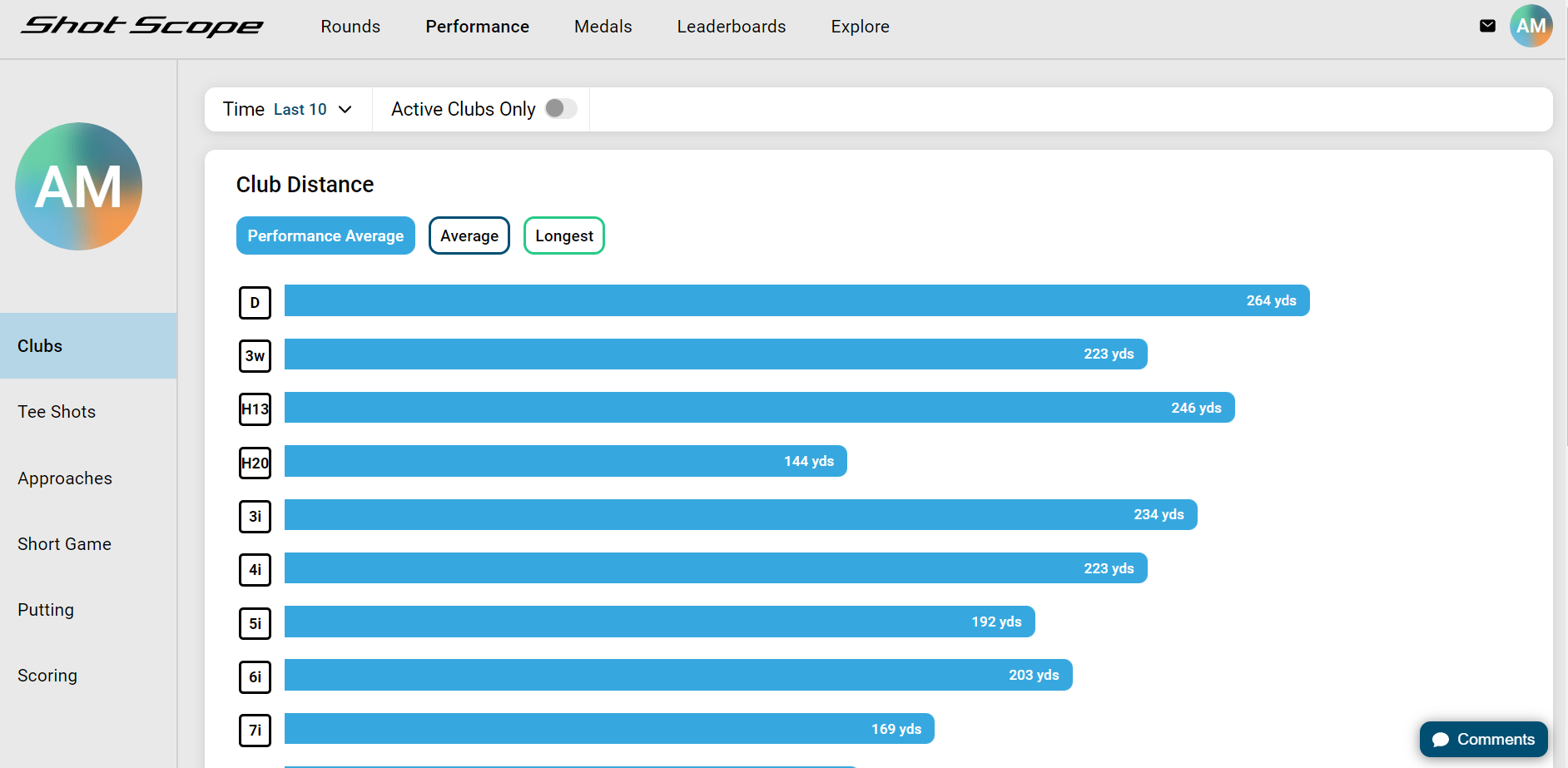Open the Leaderboards menu
1568x768 pixels.
(x=732, y=27)
